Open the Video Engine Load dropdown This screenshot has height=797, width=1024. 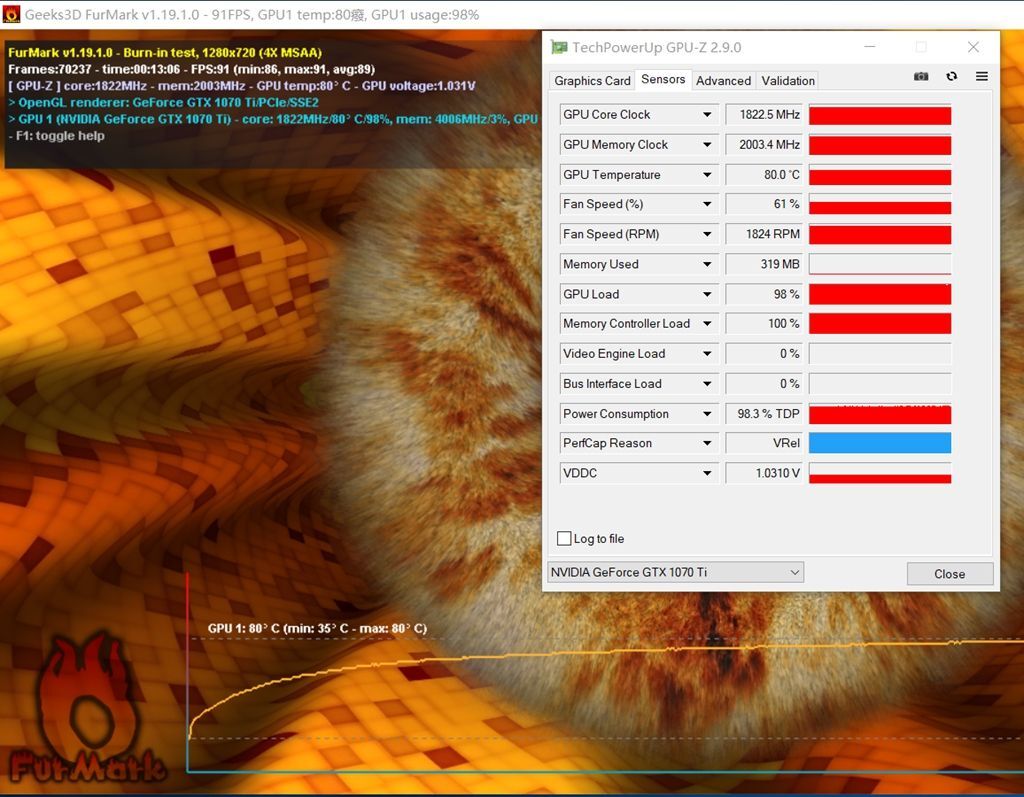tap(707, 353)
